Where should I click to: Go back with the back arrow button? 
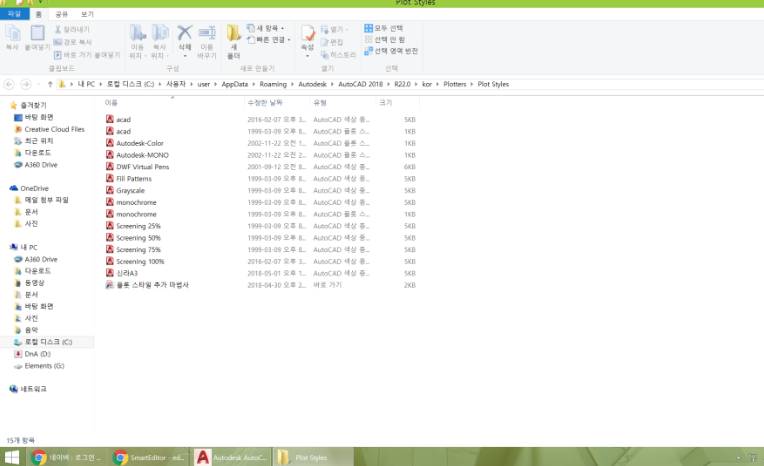(9, 84)
